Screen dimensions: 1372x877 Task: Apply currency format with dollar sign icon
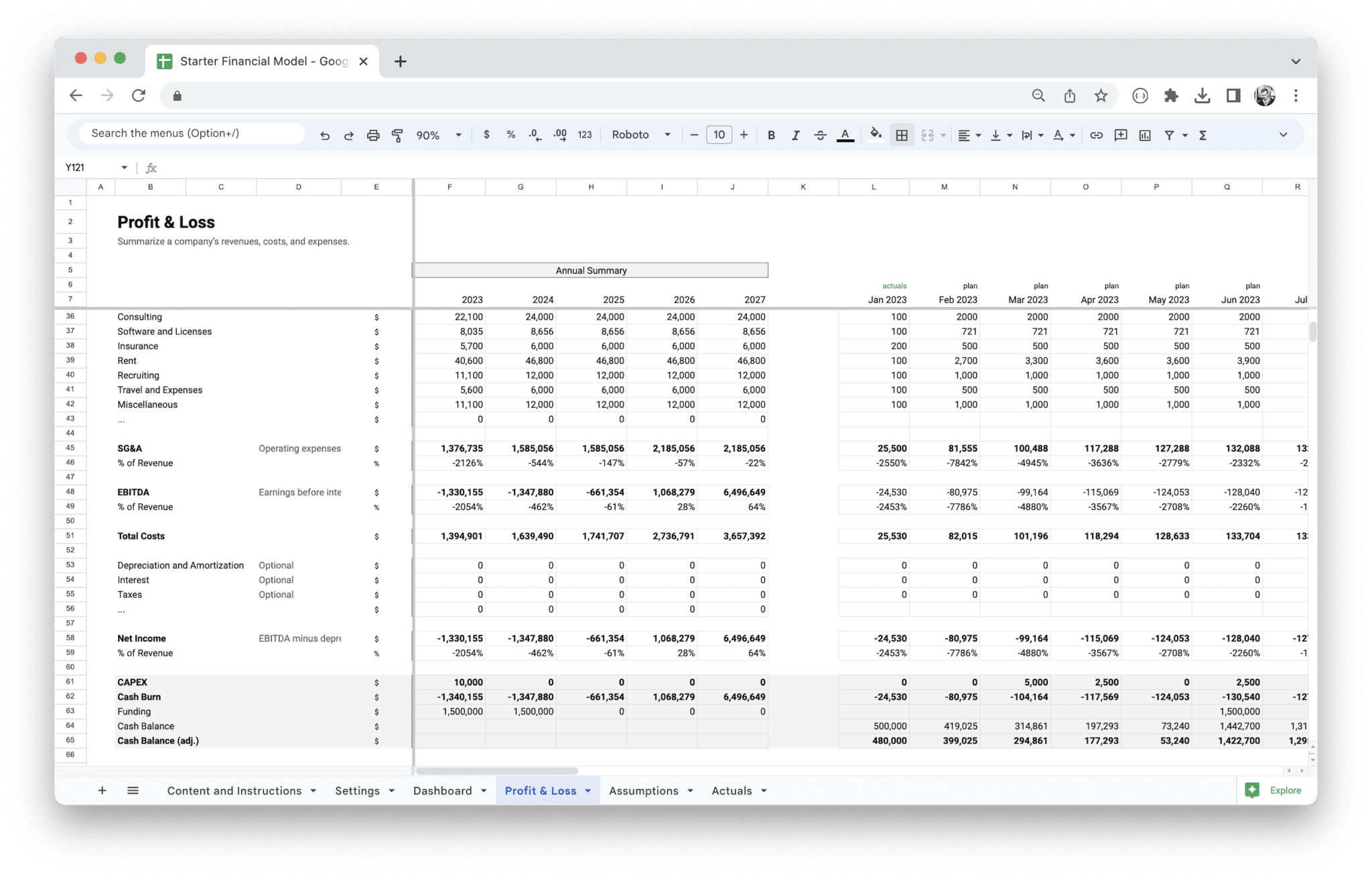486,135
